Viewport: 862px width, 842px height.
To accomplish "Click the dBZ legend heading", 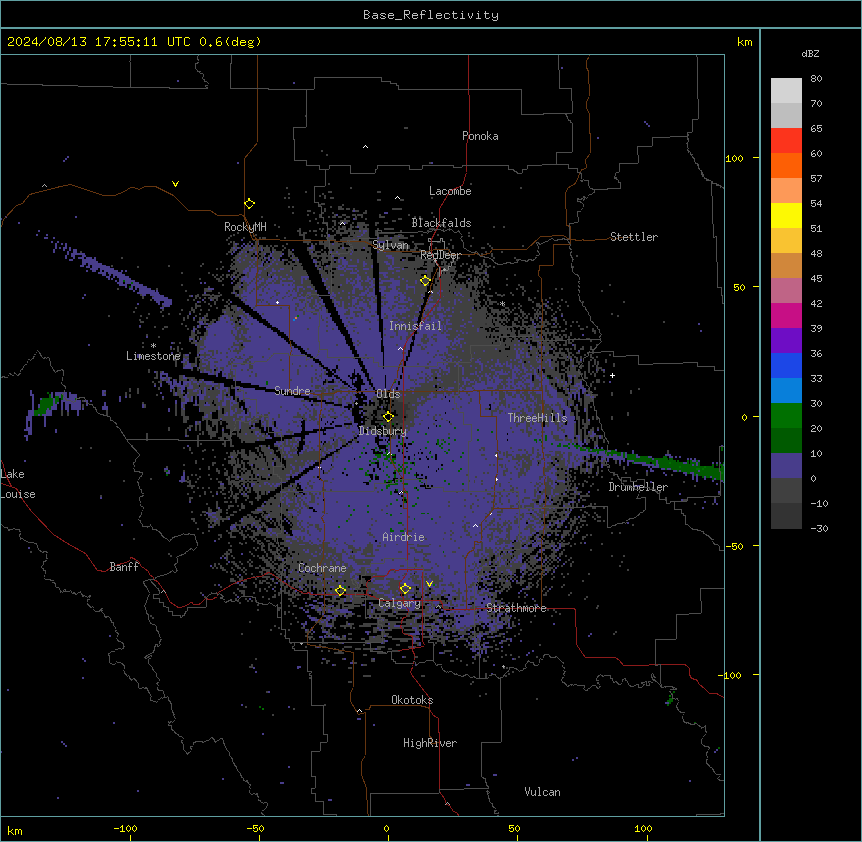I will [810, 53].
